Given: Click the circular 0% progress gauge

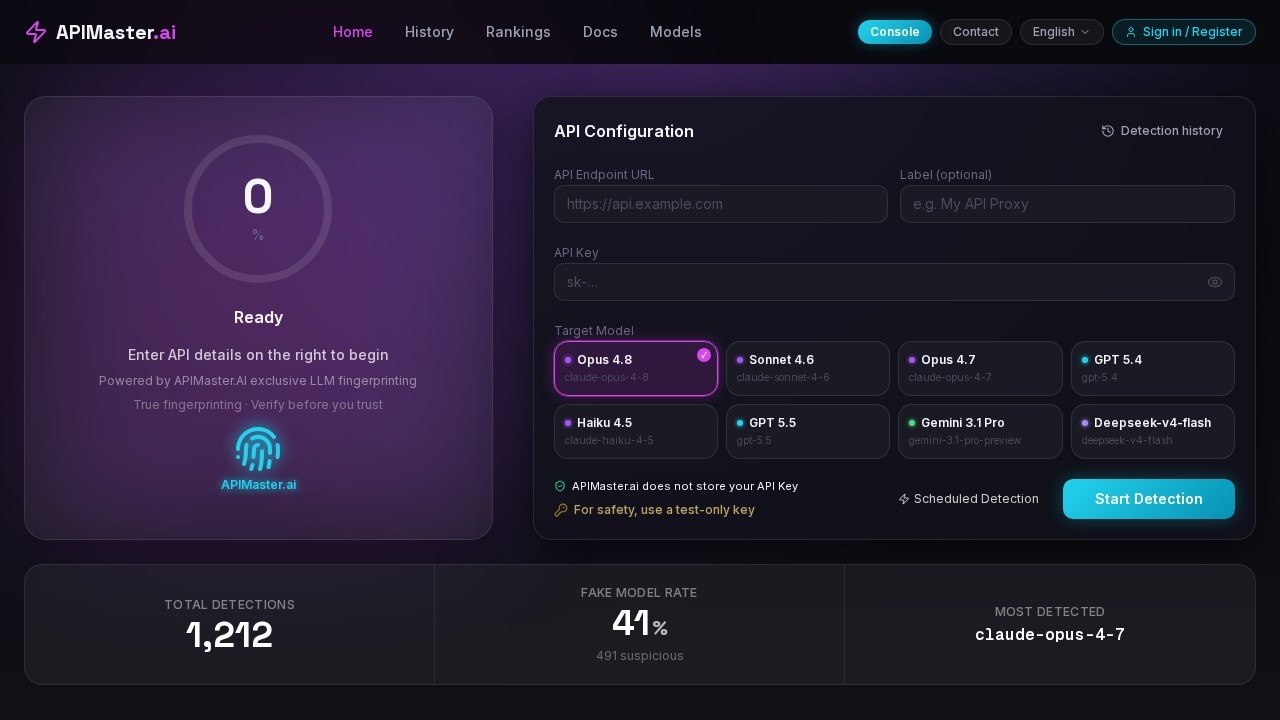Looking at the screenshot, I should click(258, 209).
